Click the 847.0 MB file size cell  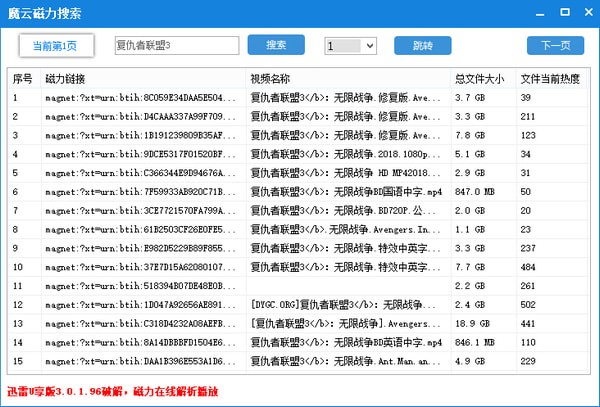(474, 192)
